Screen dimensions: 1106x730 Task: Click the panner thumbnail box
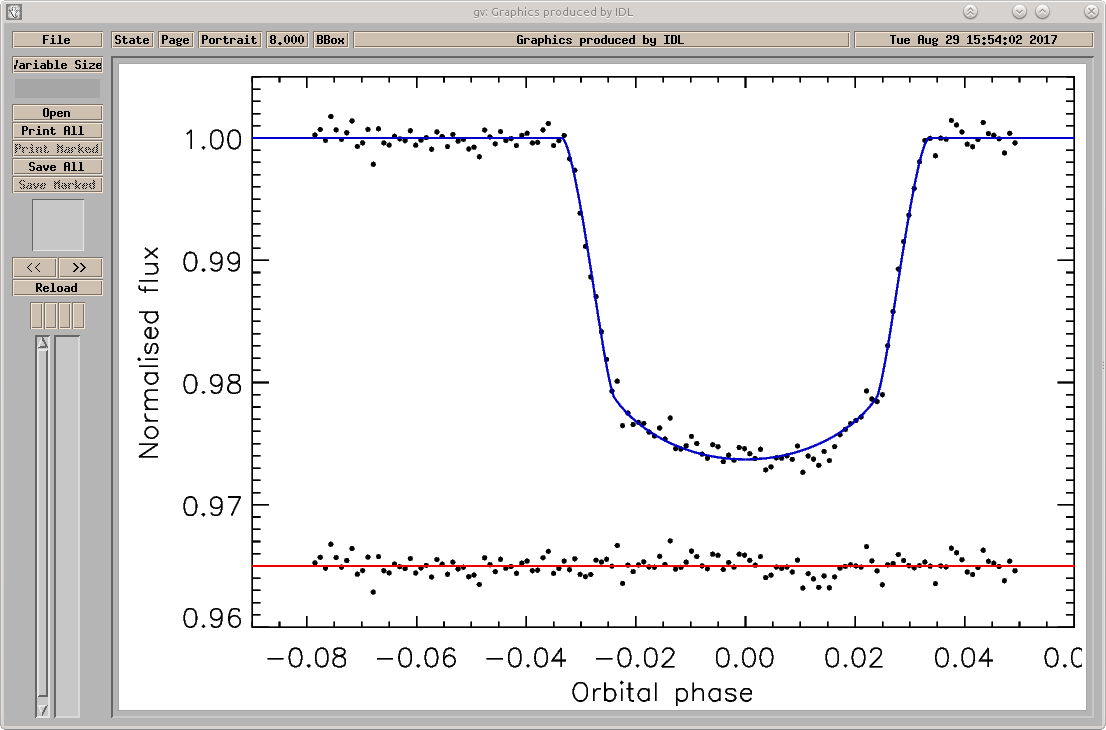(x=58, y=225)
